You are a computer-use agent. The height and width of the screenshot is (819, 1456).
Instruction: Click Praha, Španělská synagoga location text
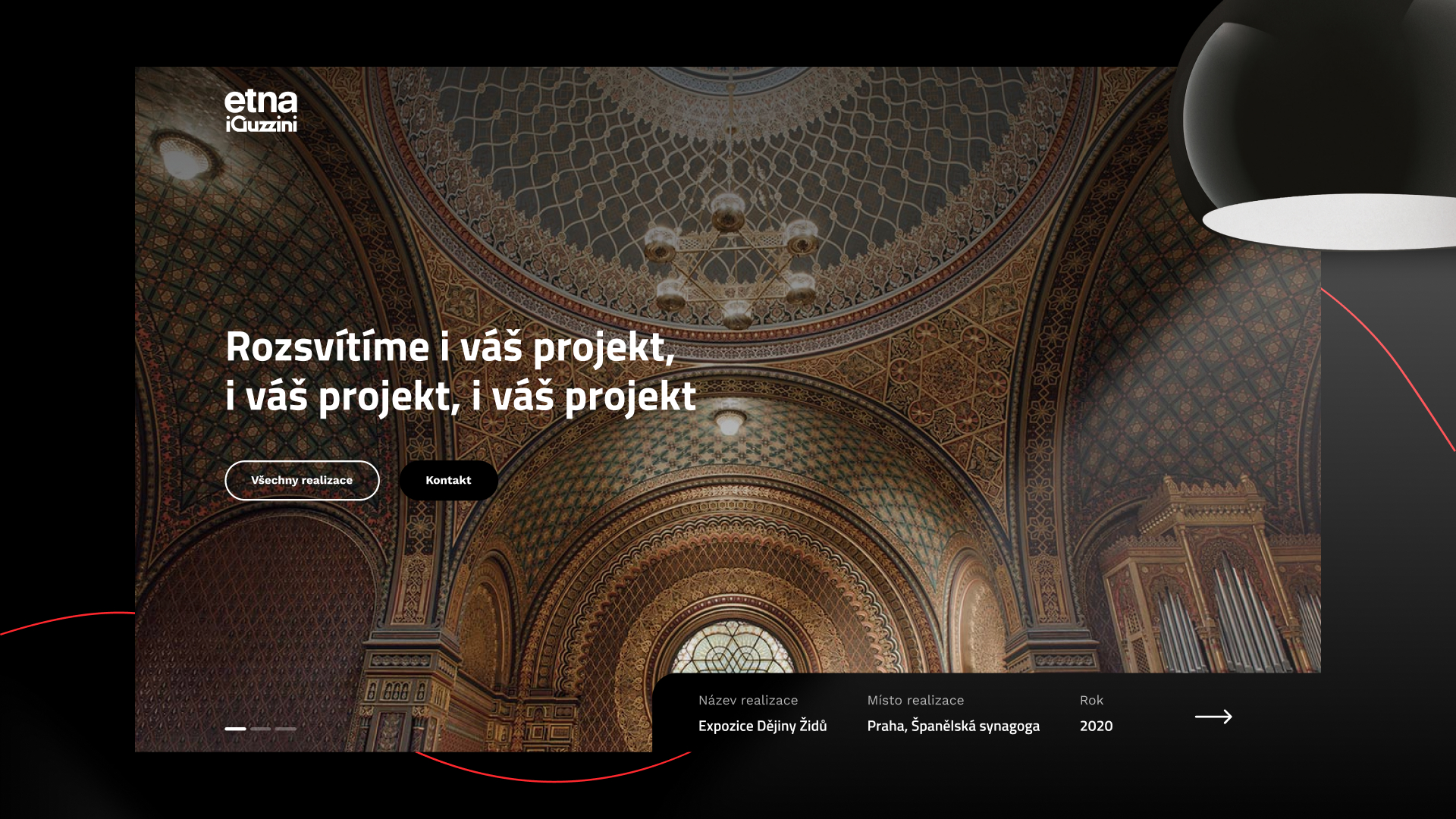953,726
